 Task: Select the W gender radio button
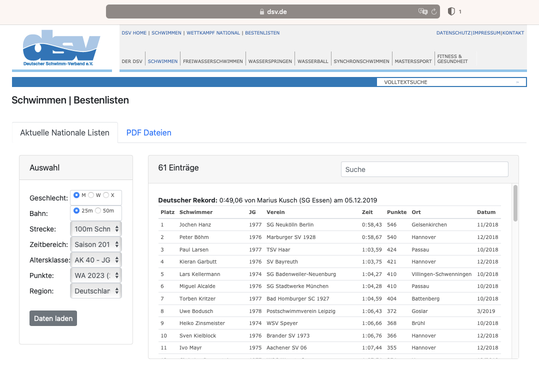coord(91,195)
